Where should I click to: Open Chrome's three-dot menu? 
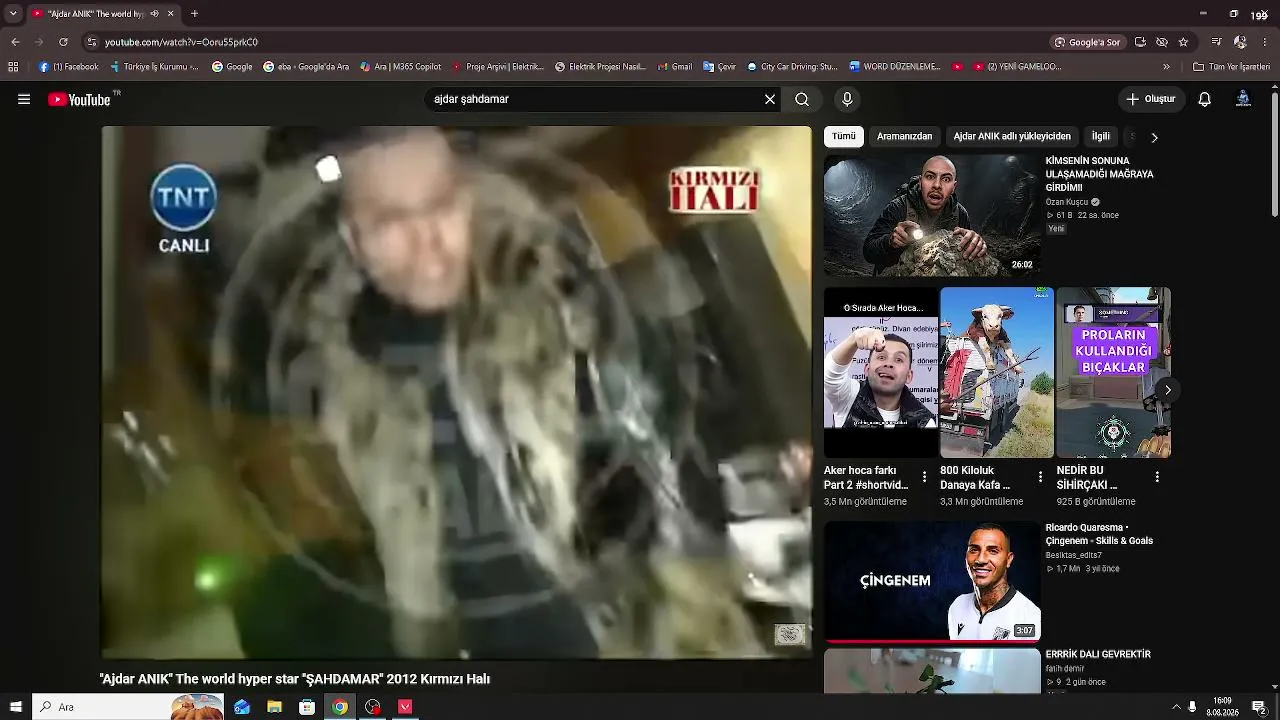point(1265,42)
